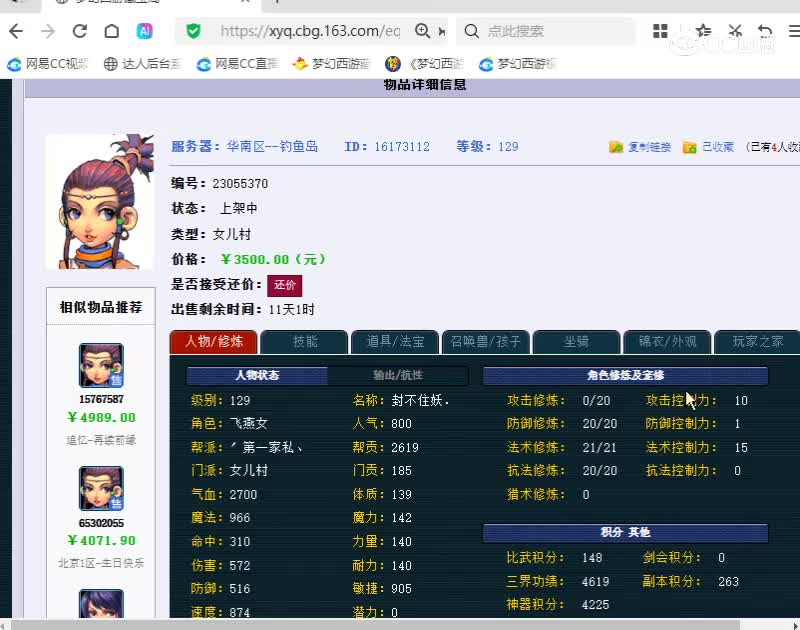
Task: Open the browser apps grid icon
Action: tap(660, 31)
